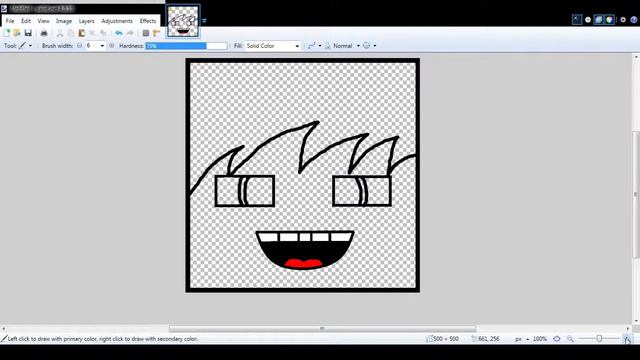Click the zoom to window icon
This screenshot has height=360, width=640.
[x=557, y=339]
